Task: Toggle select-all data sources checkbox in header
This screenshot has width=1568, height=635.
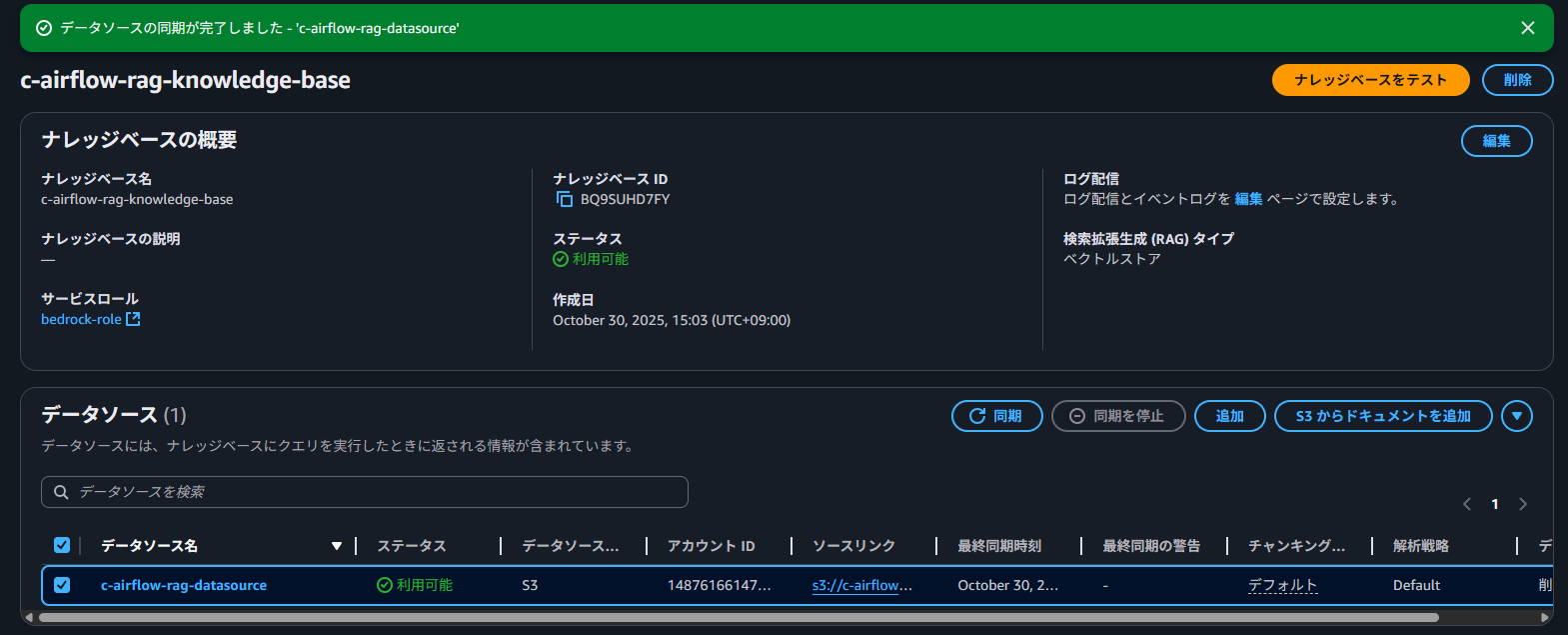Action: coord(62,545)
